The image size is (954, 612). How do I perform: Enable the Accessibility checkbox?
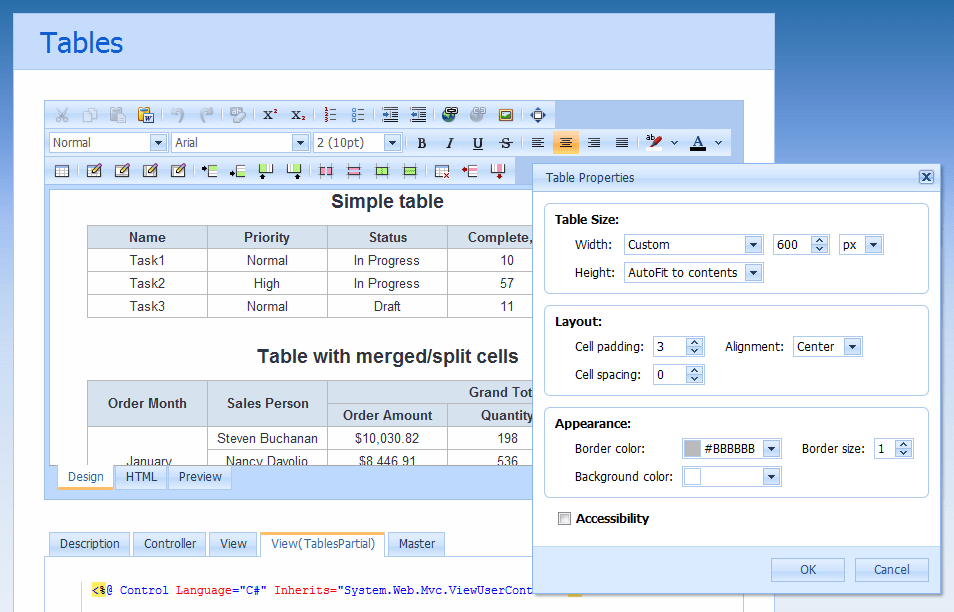[x=564, y=519]
